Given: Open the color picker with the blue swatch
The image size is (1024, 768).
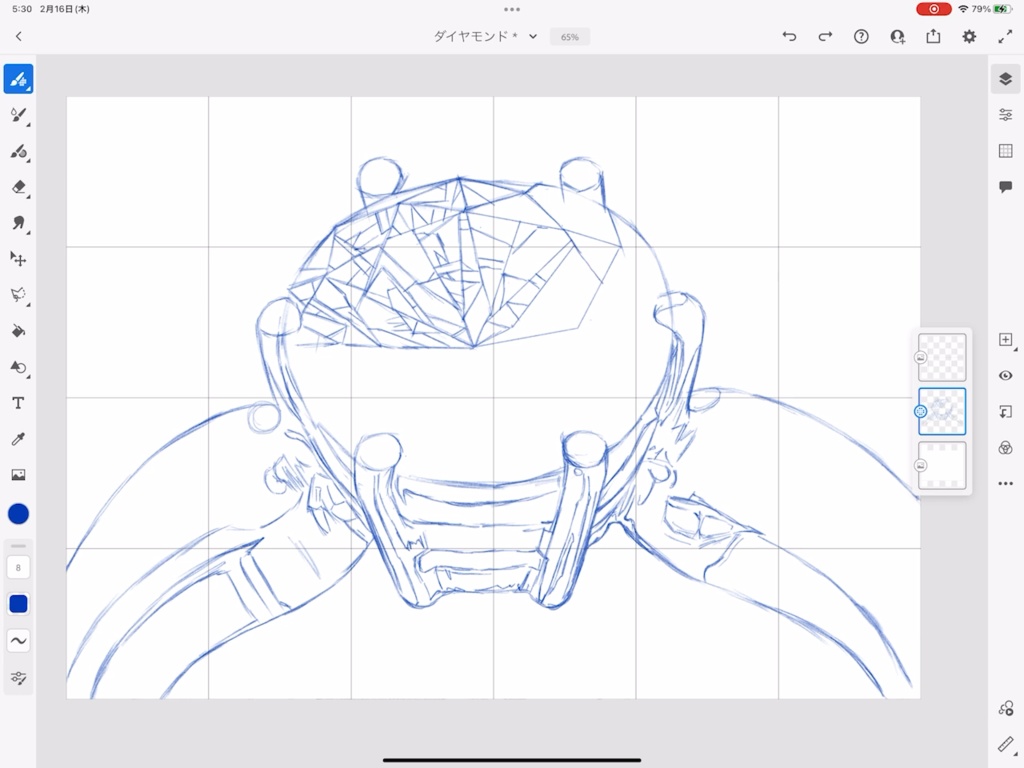Looking at the screenshot, I should click(18, 514).
